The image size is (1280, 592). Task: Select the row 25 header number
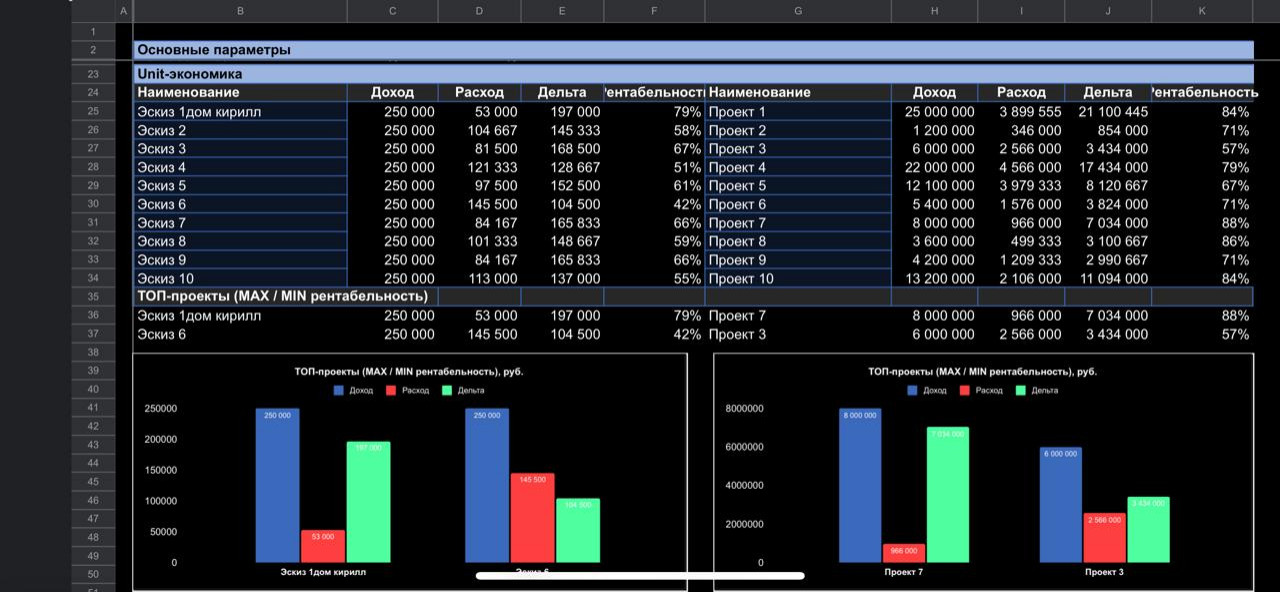[93, 112]
